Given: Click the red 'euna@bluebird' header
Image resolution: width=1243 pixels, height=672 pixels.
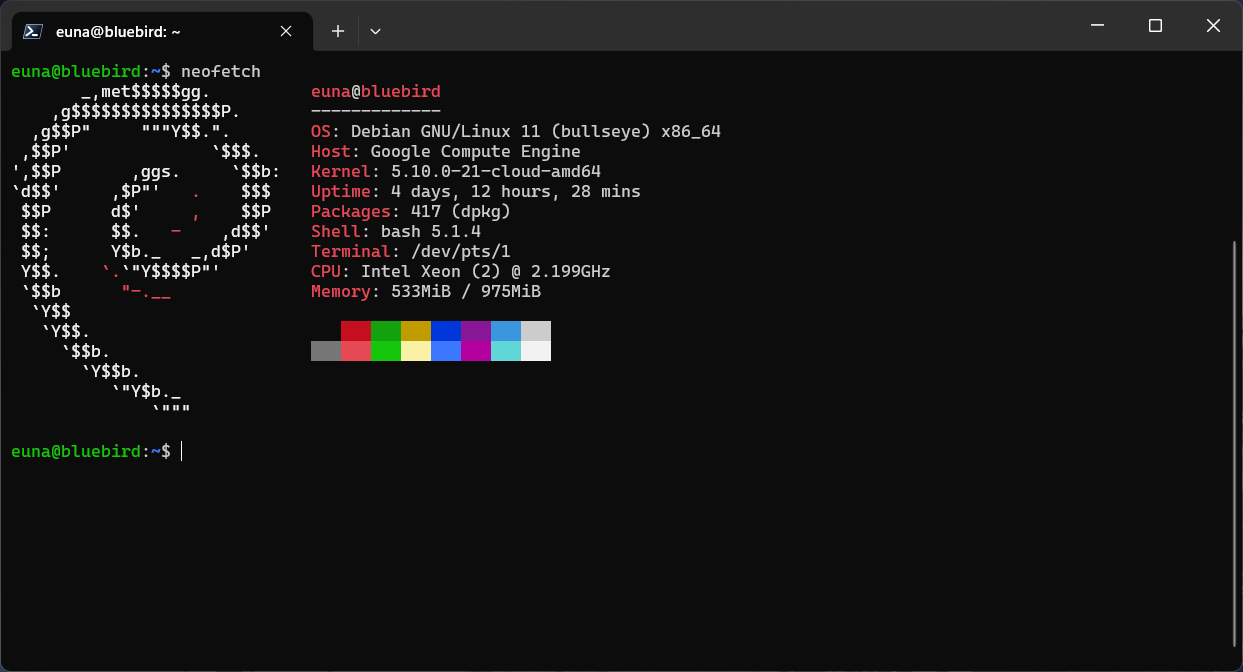Looking at the screenshot, I should coord(376,91).
